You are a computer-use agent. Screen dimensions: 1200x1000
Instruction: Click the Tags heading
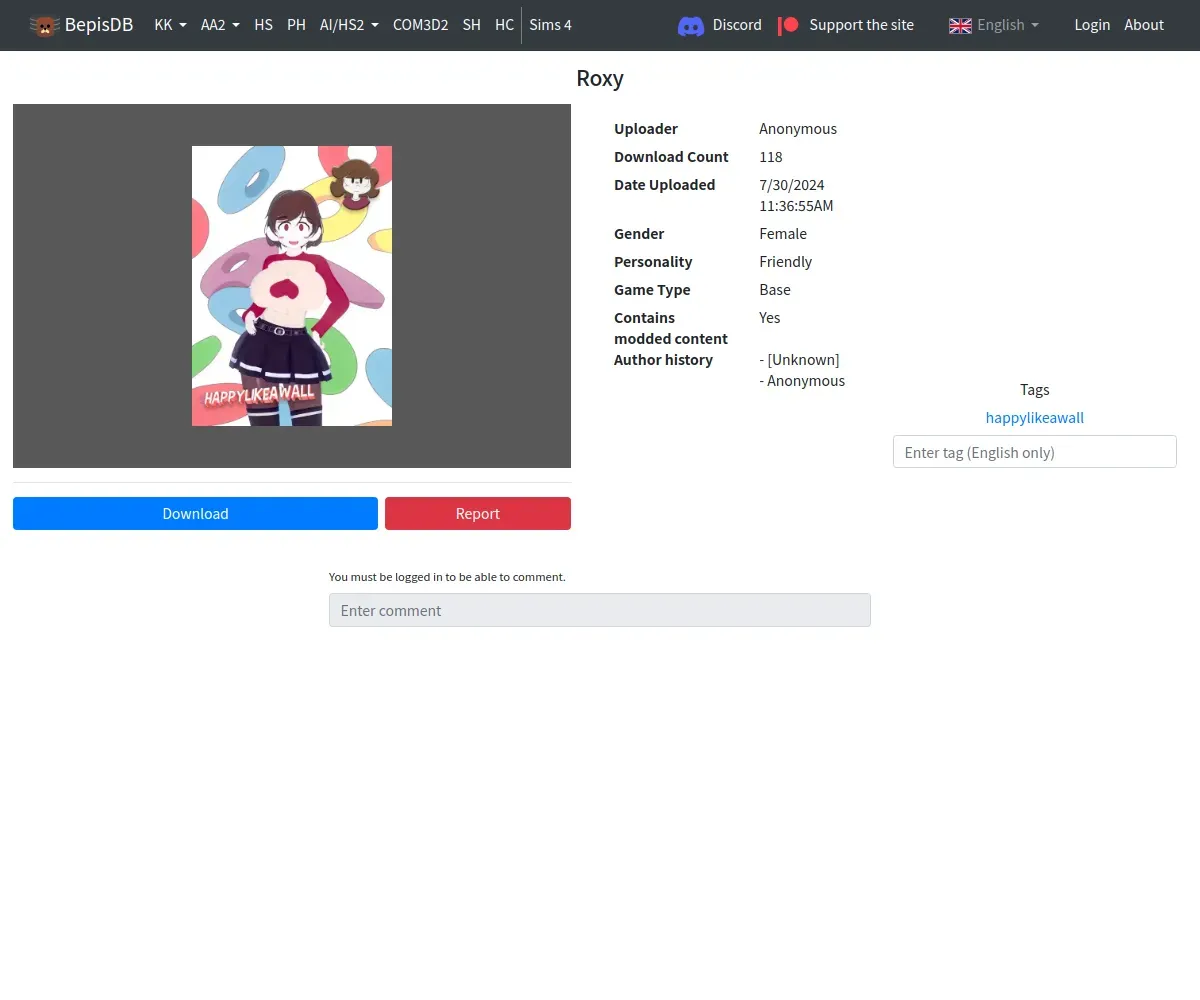click(1035, 390)
